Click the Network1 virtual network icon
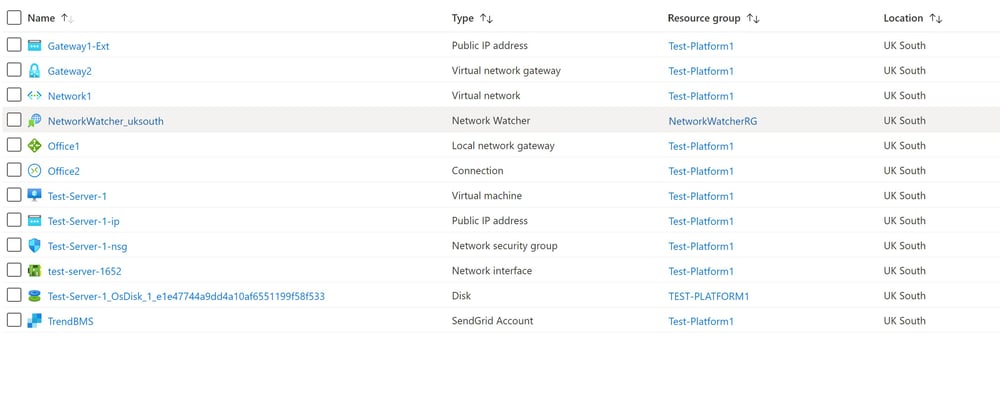Viewport: 1000px width, 399px height. pos(34,96)
